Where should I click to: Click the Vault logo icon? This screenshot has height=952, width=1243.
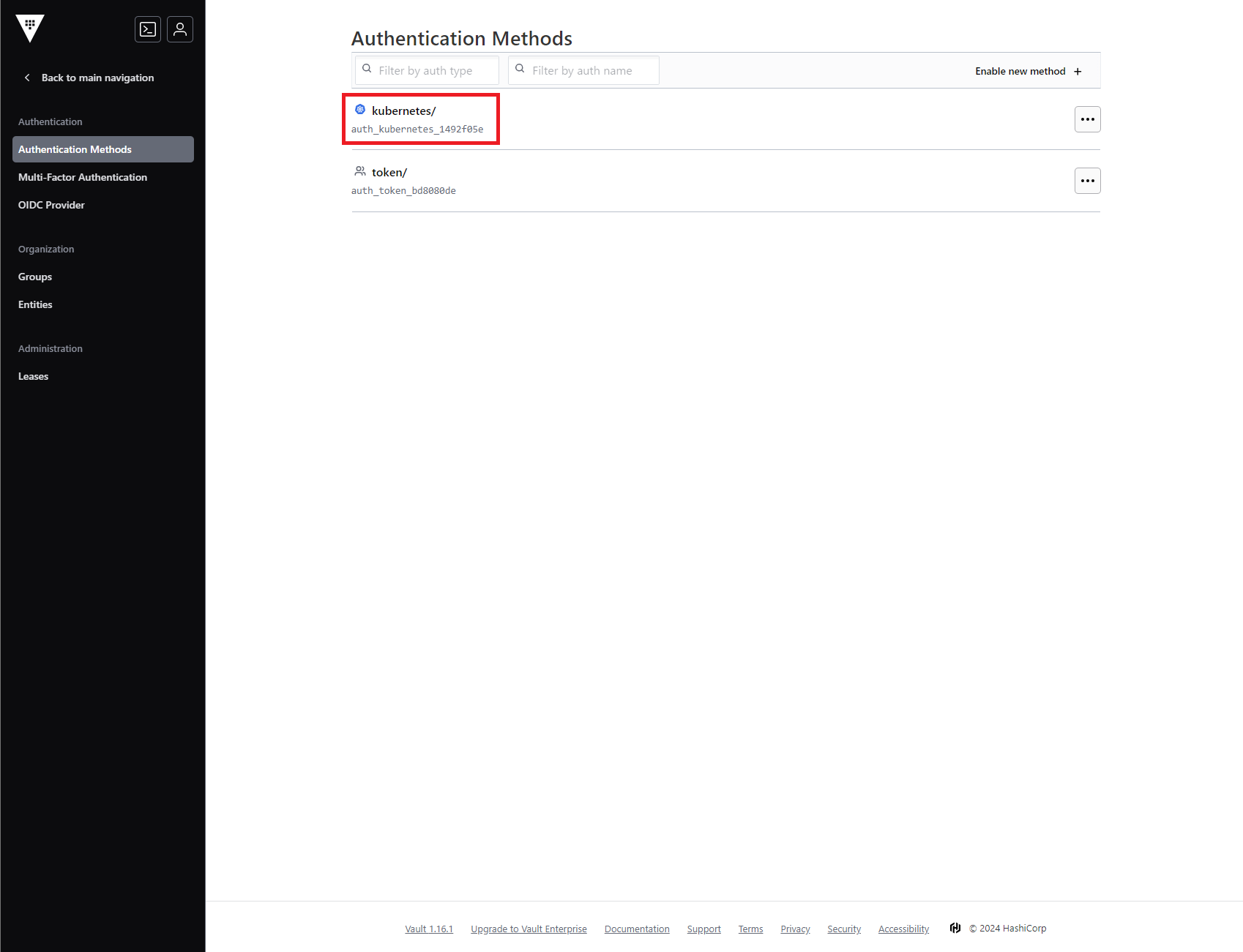coord(30,29)
